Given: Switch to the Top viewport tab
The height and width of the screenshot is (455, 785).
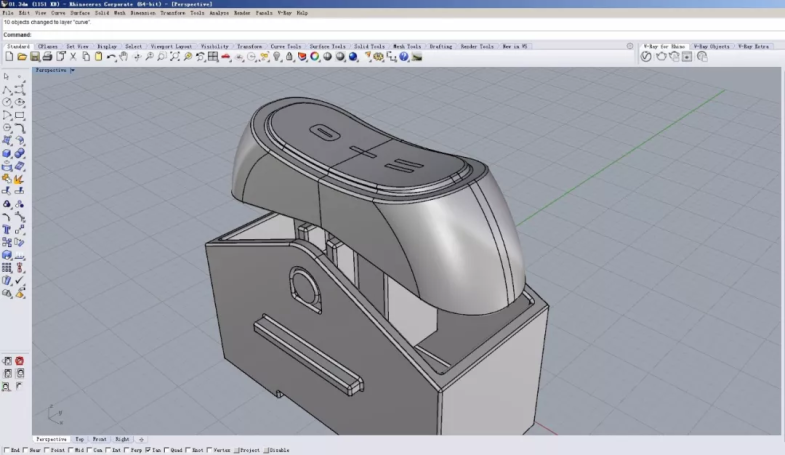Looking at the screenshot, I should tap(80, 439).
